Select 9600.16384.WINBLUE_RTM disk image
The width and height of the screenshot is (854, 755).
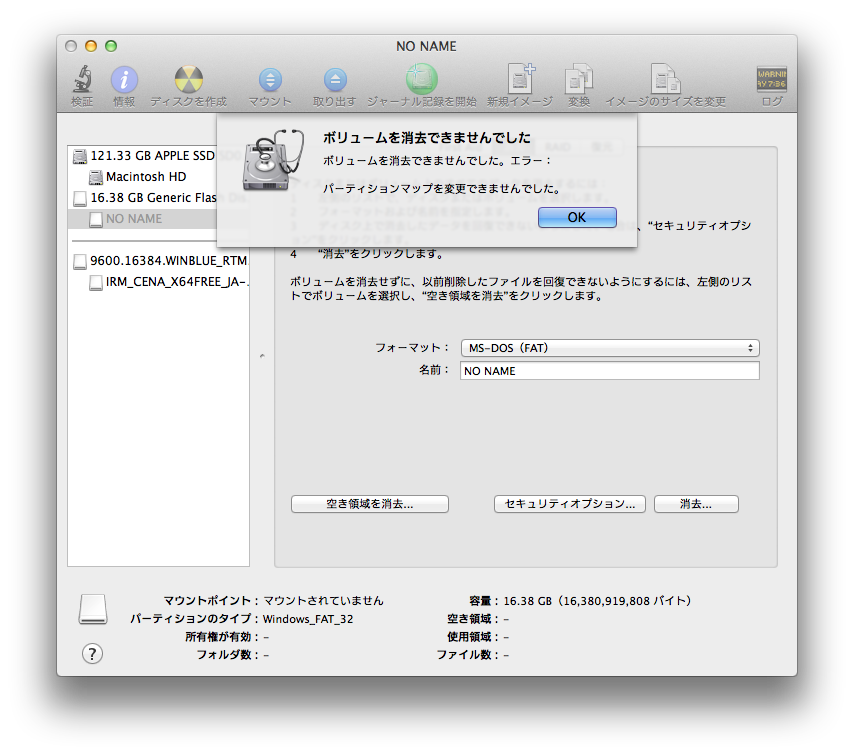pyautogui.click(x=158, y=261)
